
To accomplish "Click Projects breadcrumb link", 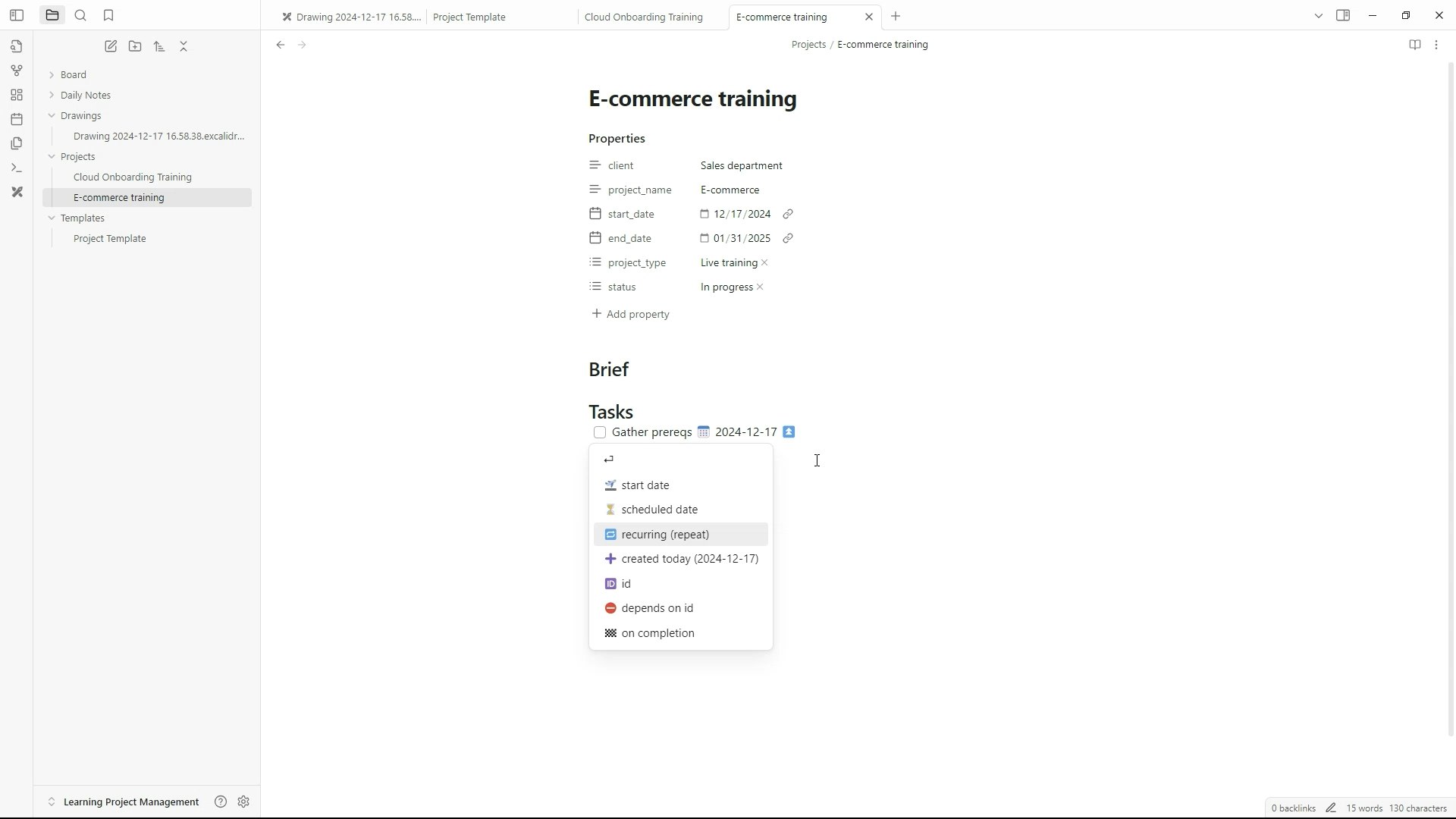I will 808,45.
